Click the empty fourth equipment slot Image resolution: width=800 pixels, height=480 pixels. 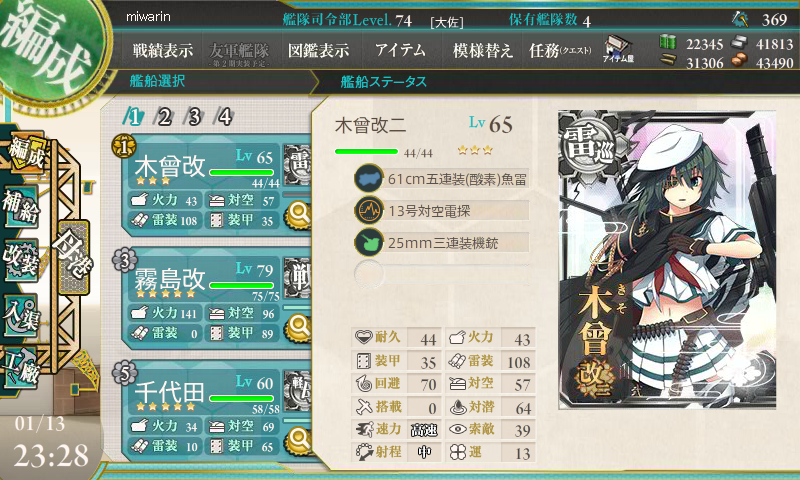click(x=442, y=274)
